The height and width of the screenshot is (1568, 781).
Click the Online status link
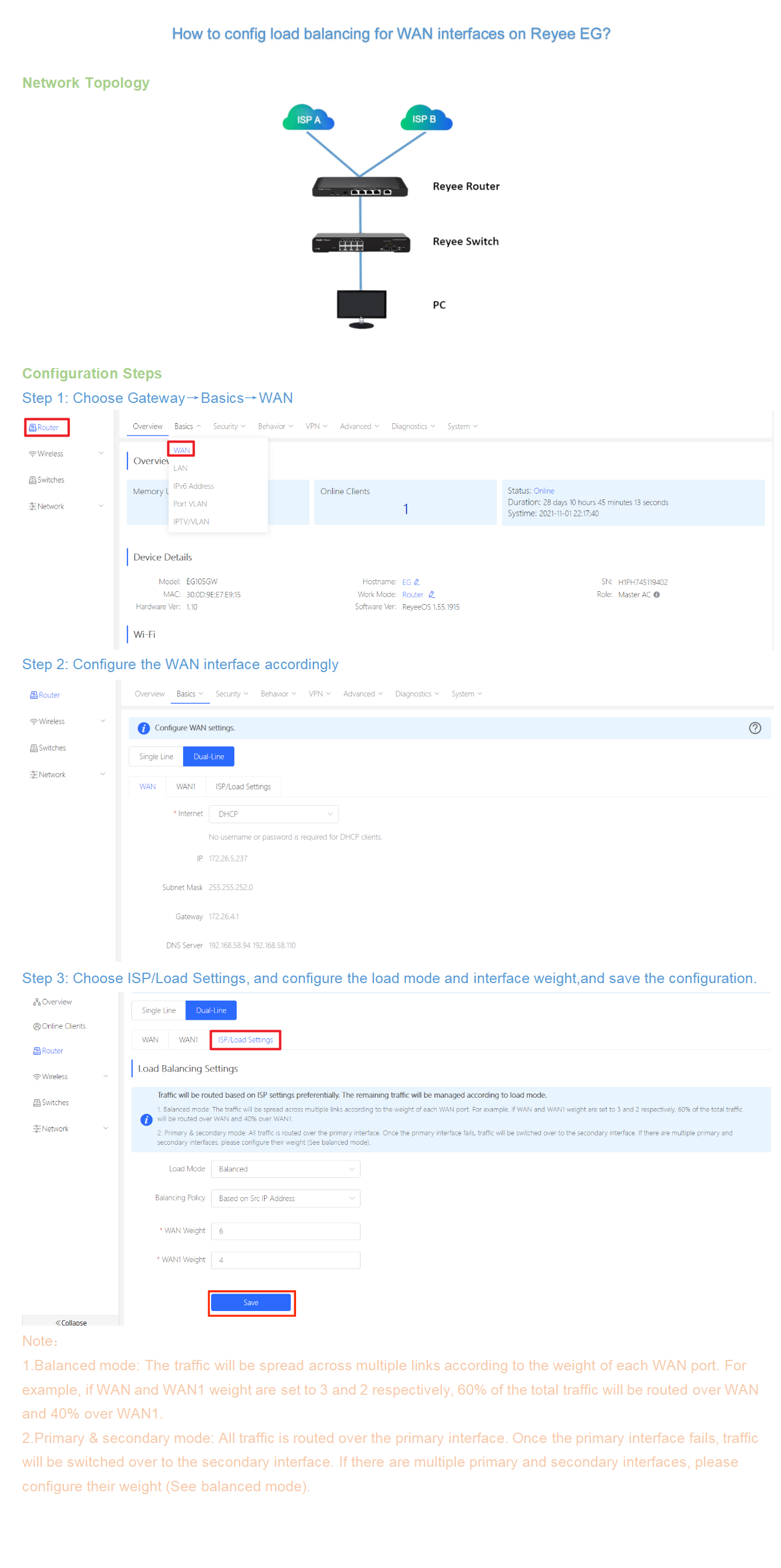click(x=543, y=491)
